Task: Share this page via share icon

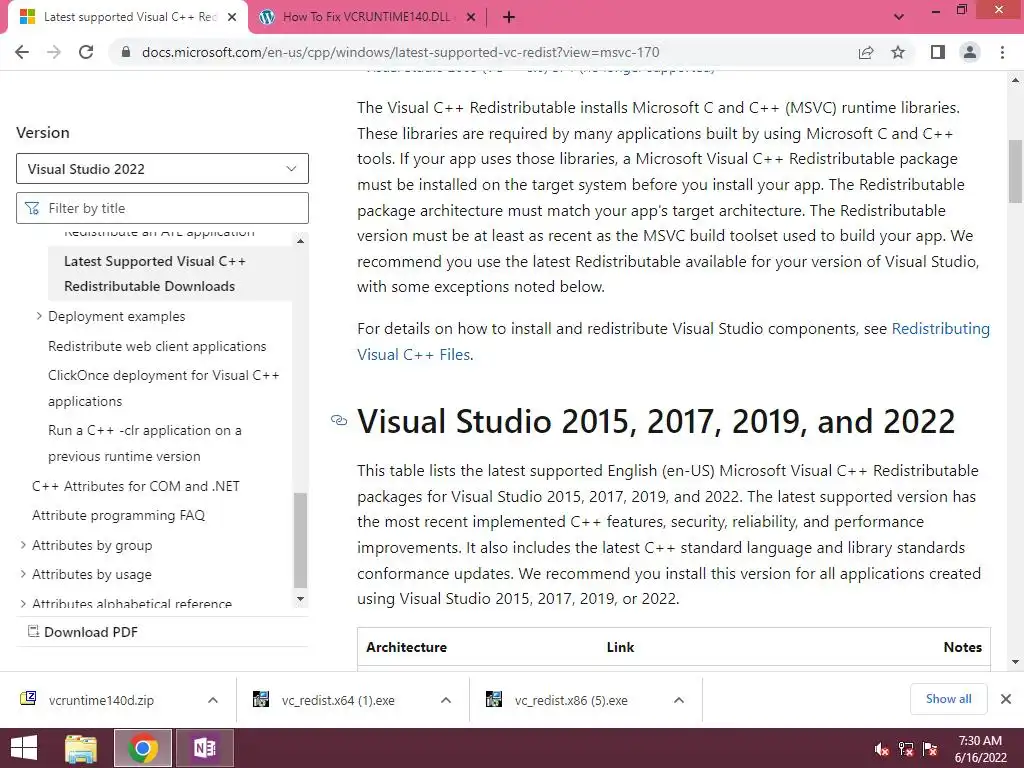Action: click(866, 52)
